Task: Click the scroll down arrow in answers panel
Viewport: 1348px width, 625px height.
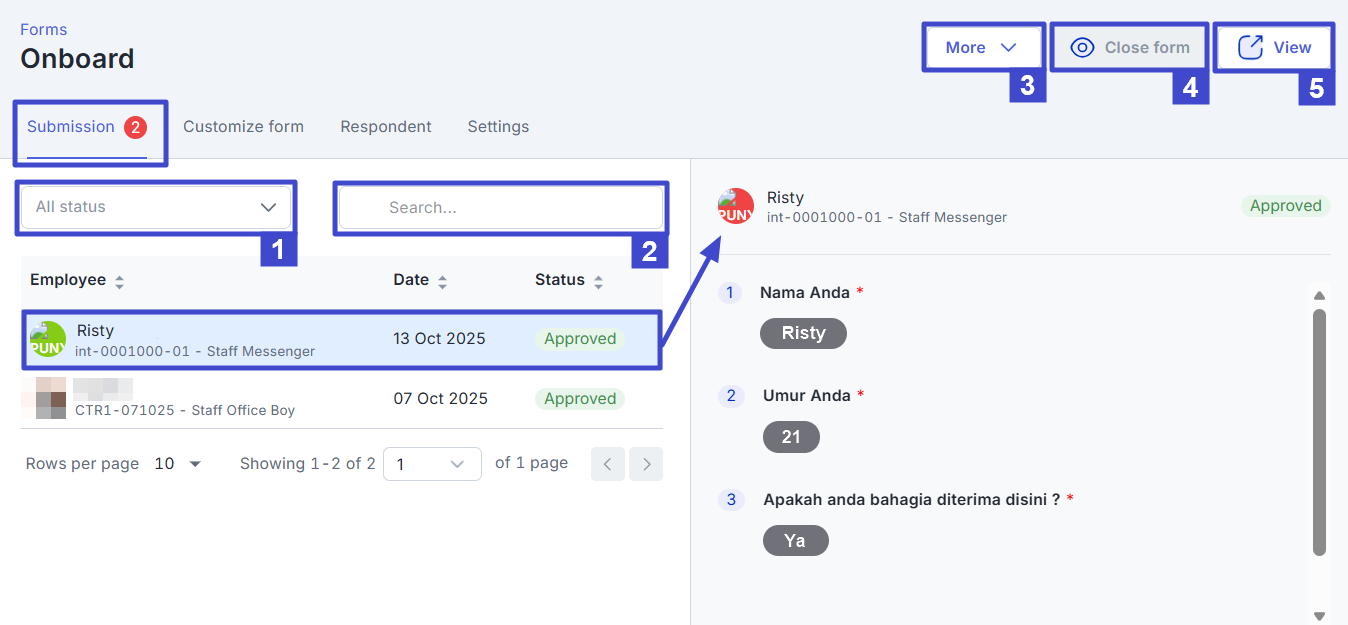Action: click(1319, 616)
